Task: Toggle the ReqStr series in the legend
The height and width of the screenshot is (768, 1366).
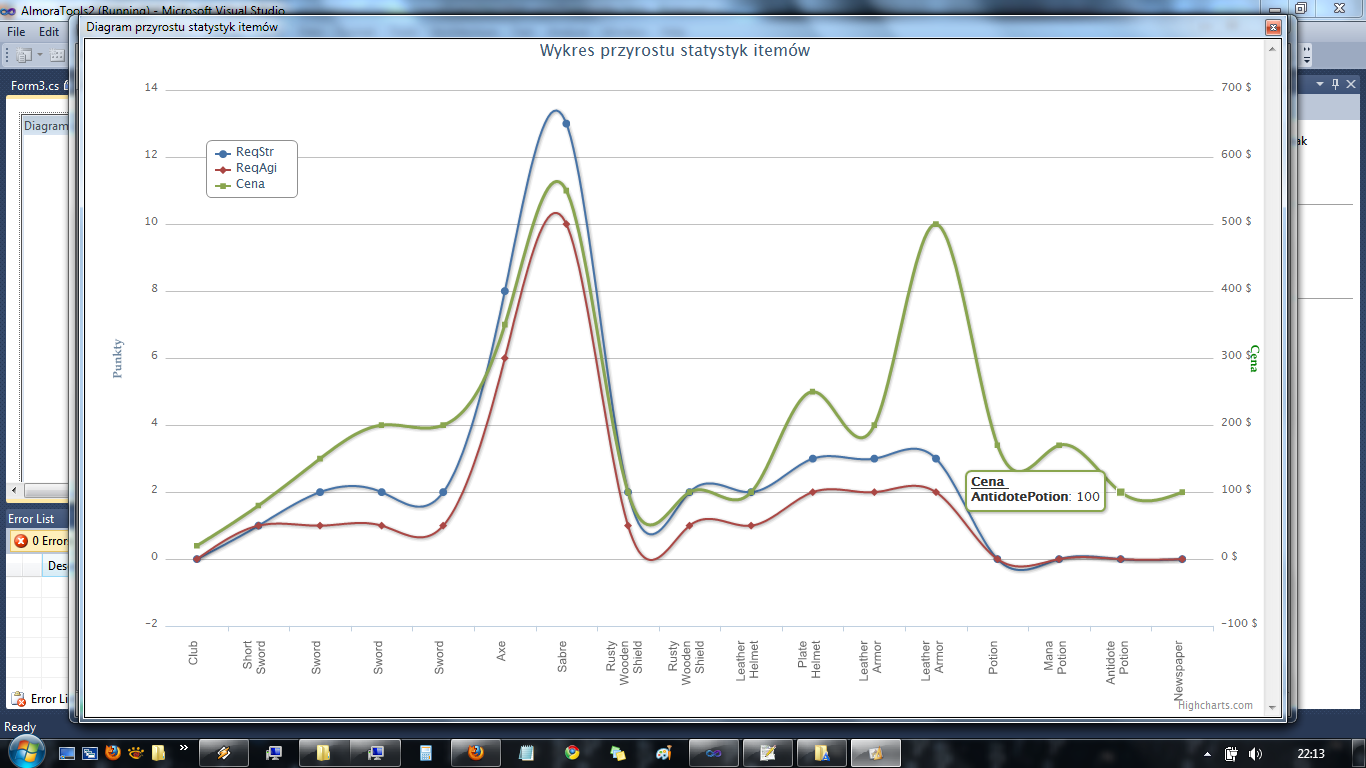Action: tap(254, 152)
